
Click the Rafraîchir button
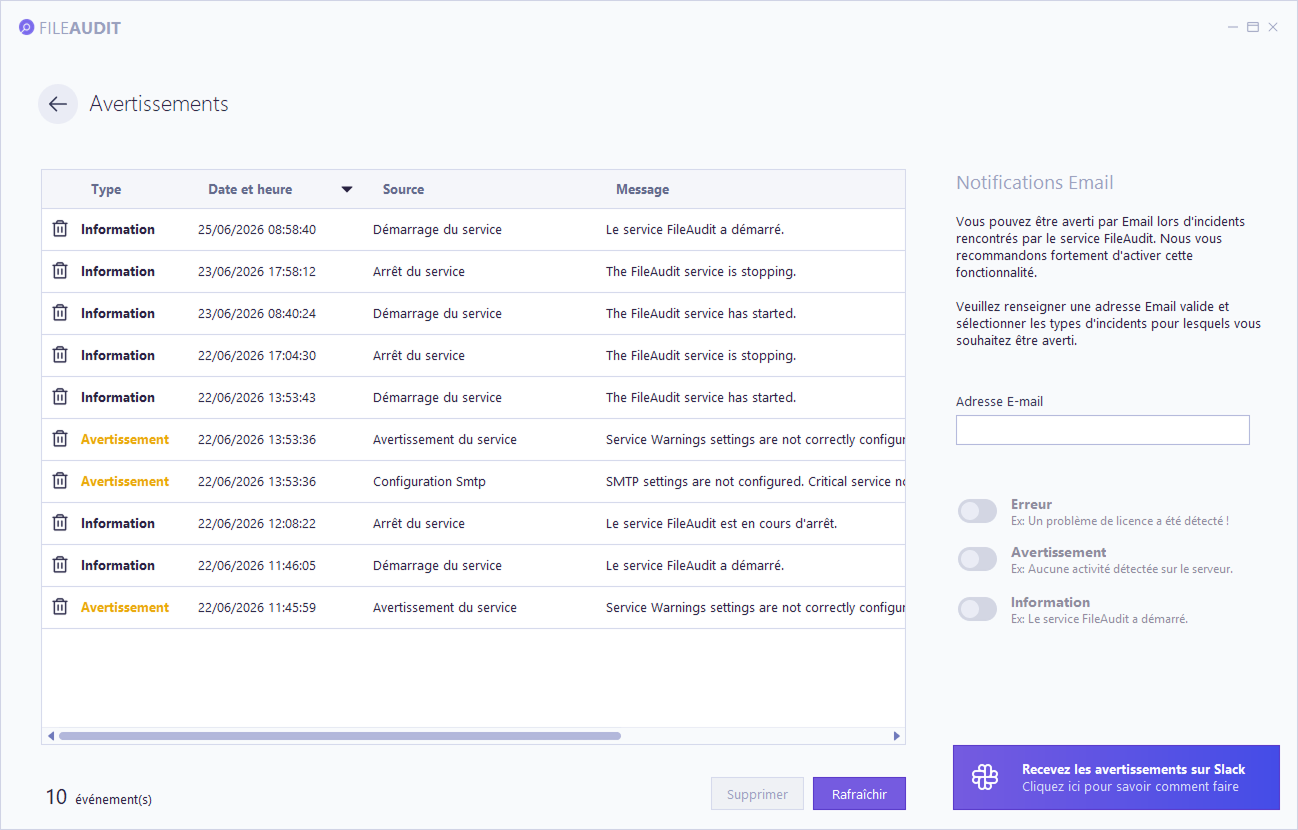[859, 794]
